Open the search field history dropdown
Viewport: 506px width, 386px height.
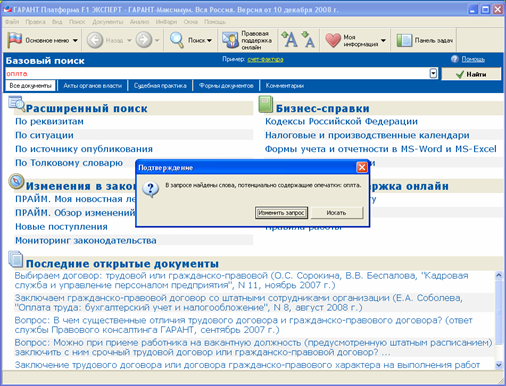(433, 73)
